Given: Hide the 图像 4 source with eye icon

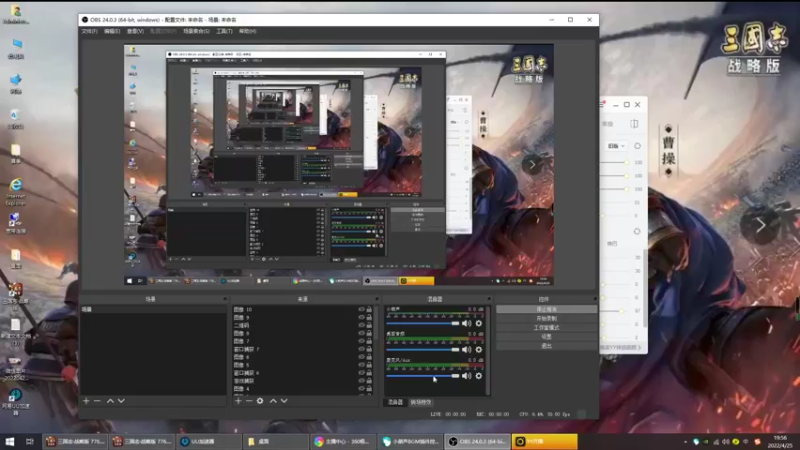Looking at the screenshot, I should pos(361,389).
